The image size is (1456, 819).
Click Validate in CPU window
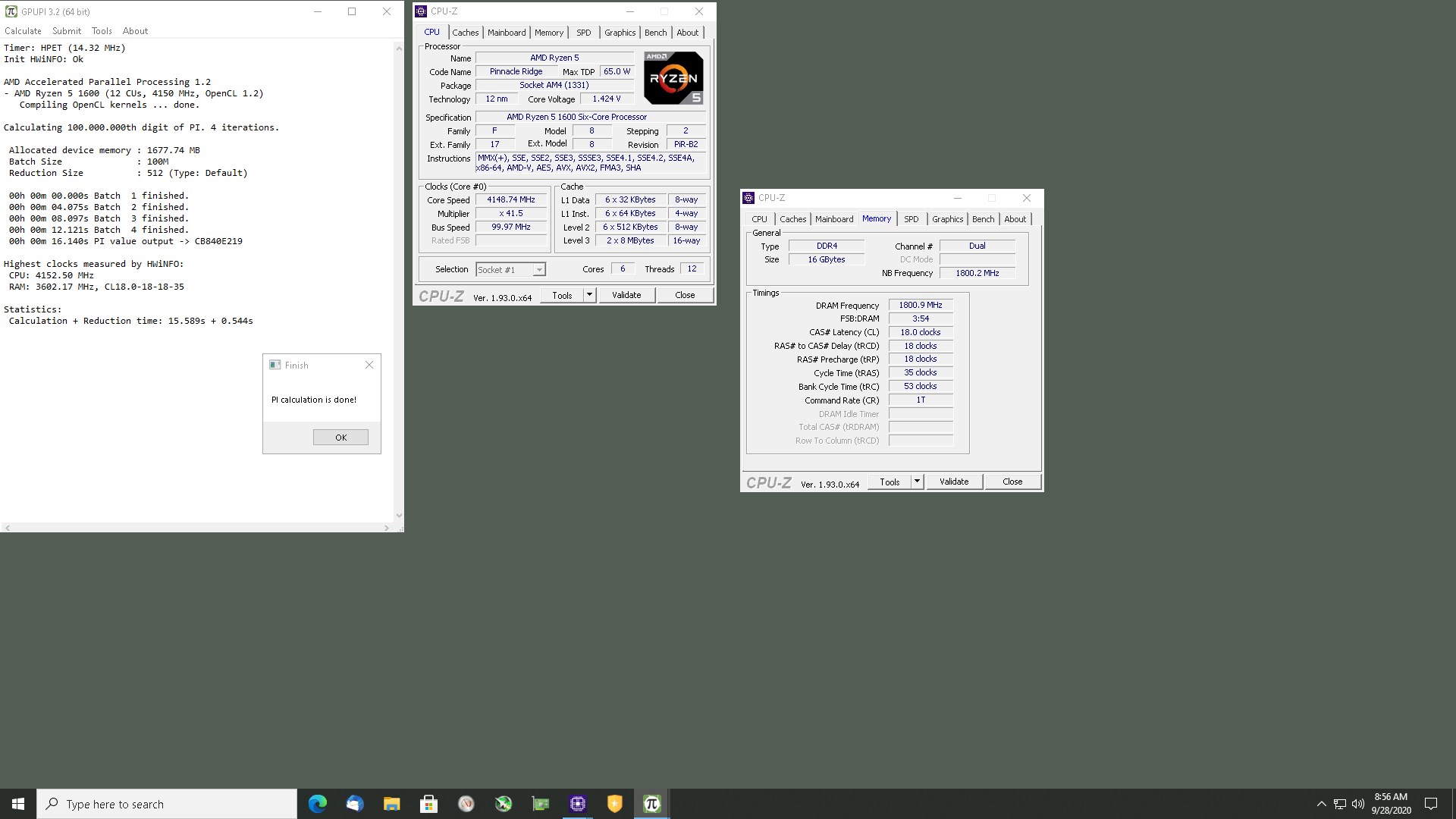(626, 295)
